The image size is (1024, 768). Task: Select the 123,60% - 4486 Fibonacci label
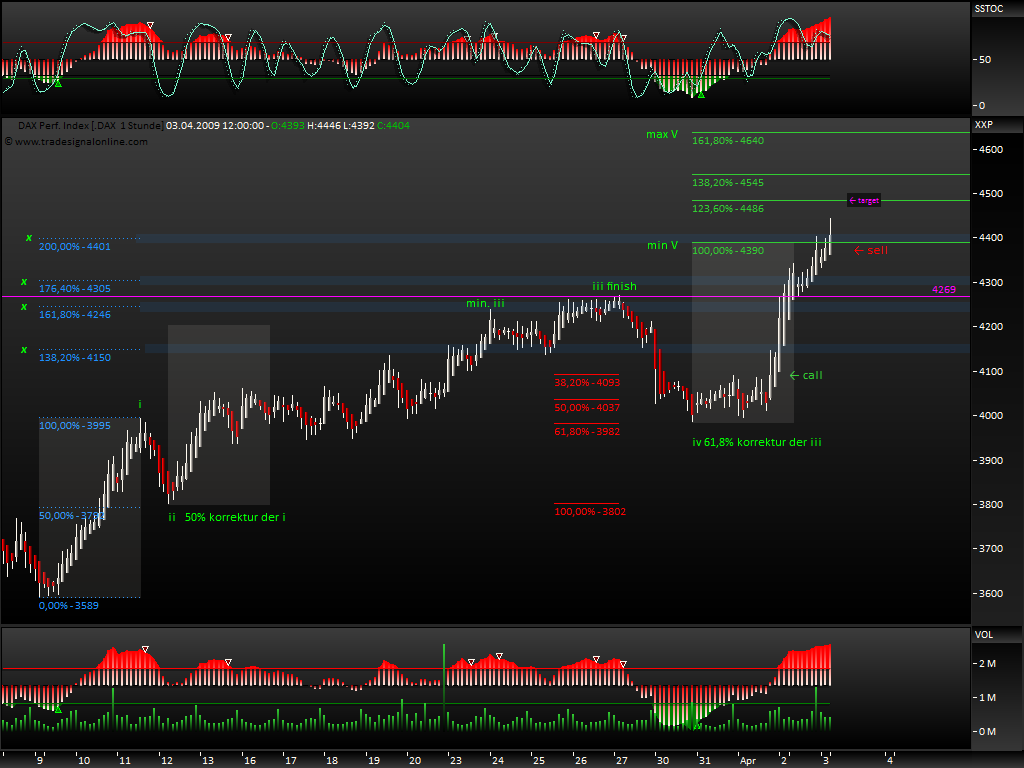(x=728, y=208)
